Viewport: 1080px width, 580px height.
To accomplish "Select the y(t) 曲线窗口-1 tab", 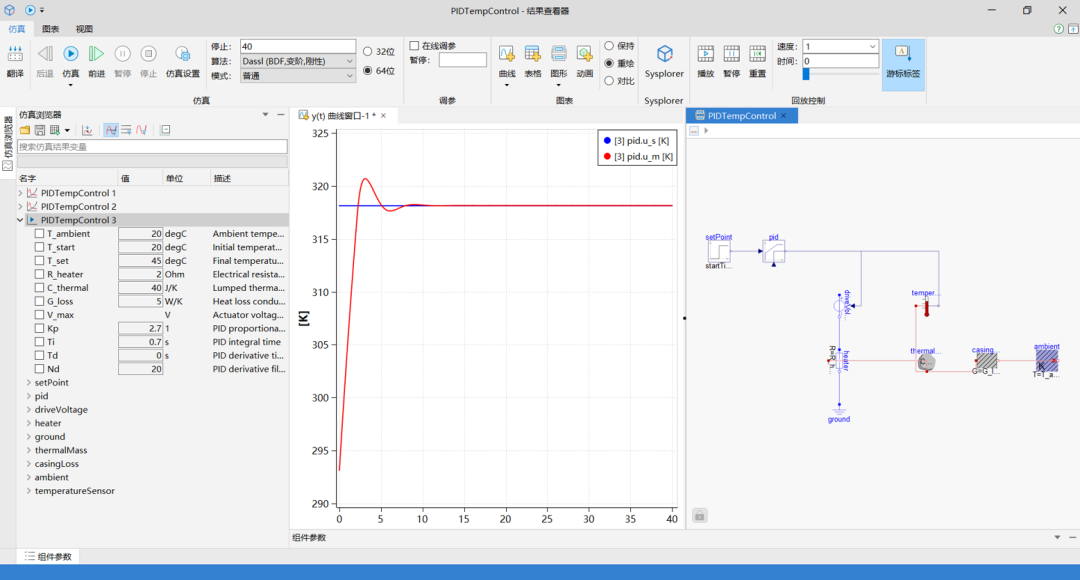I will coord(343,116).
